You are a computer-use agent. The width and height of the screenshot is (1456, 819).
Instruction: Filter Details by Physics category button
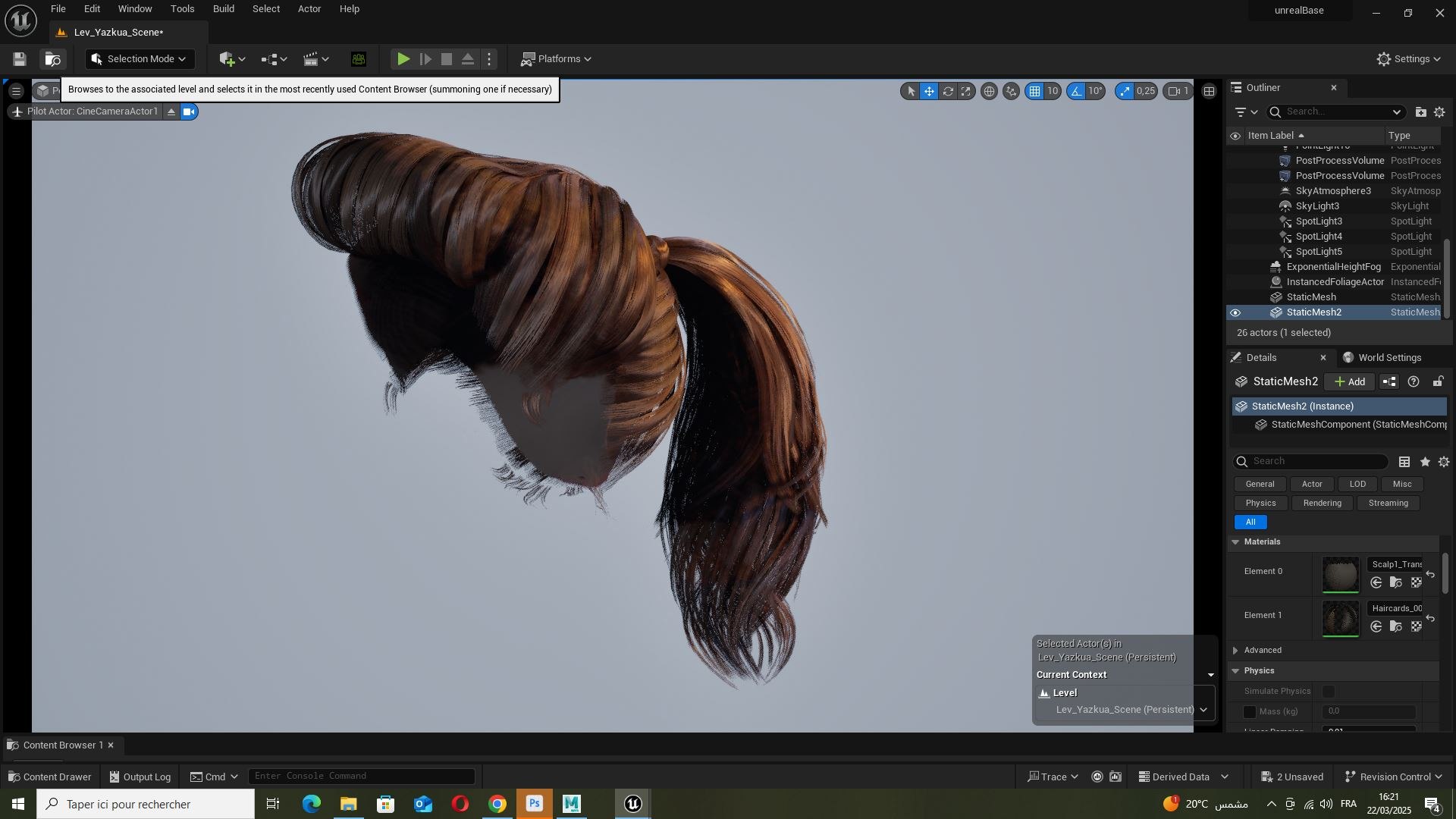pos(1260,504)
